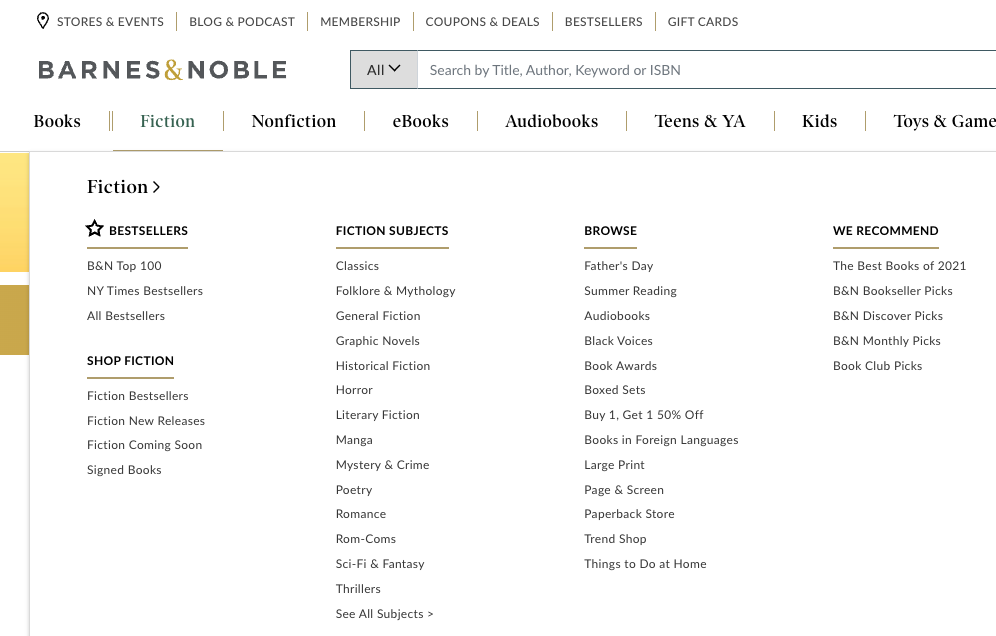Select the Nonfiction menu tab
This screenshot has width=996, height=636.
click(293, 121)
